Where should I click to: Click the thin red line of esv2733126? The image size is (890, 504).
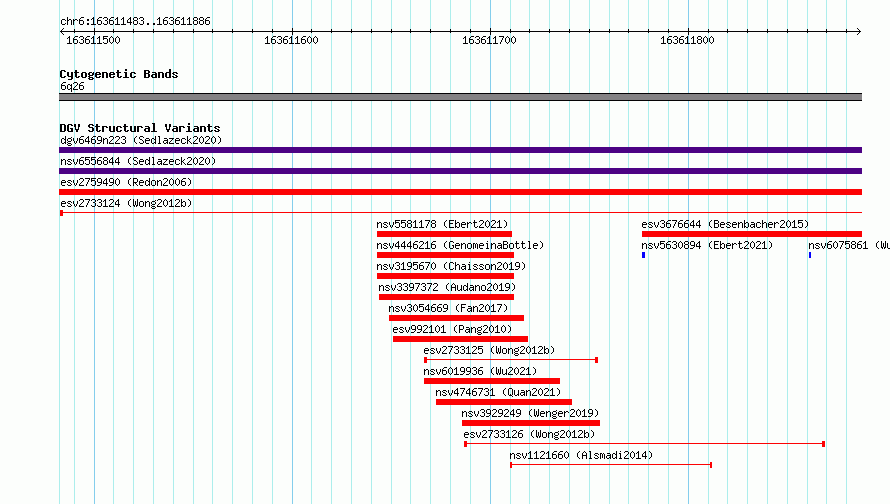[644, 444]
